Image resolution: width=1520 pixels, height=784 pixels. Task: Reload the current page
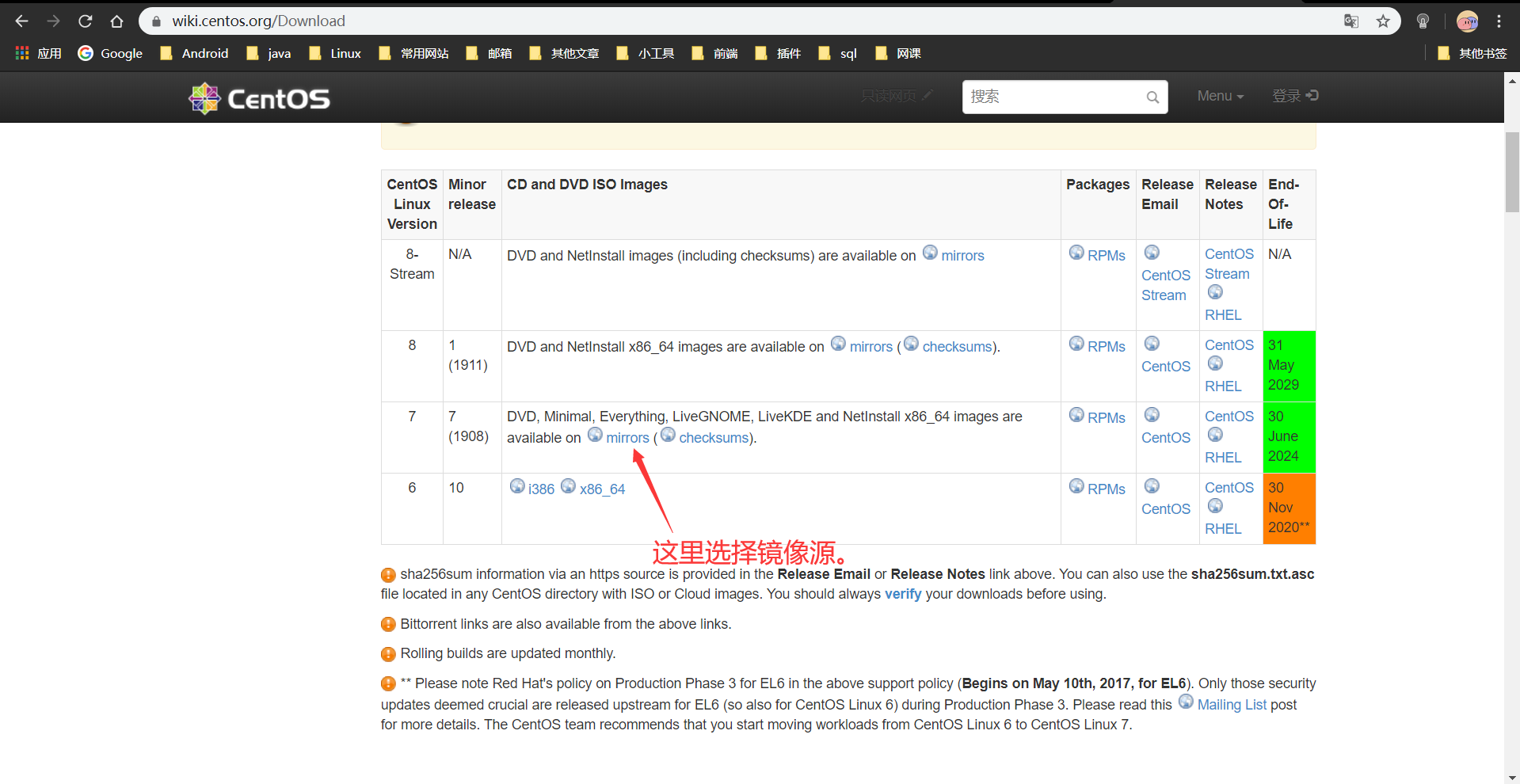coord(85,21)
